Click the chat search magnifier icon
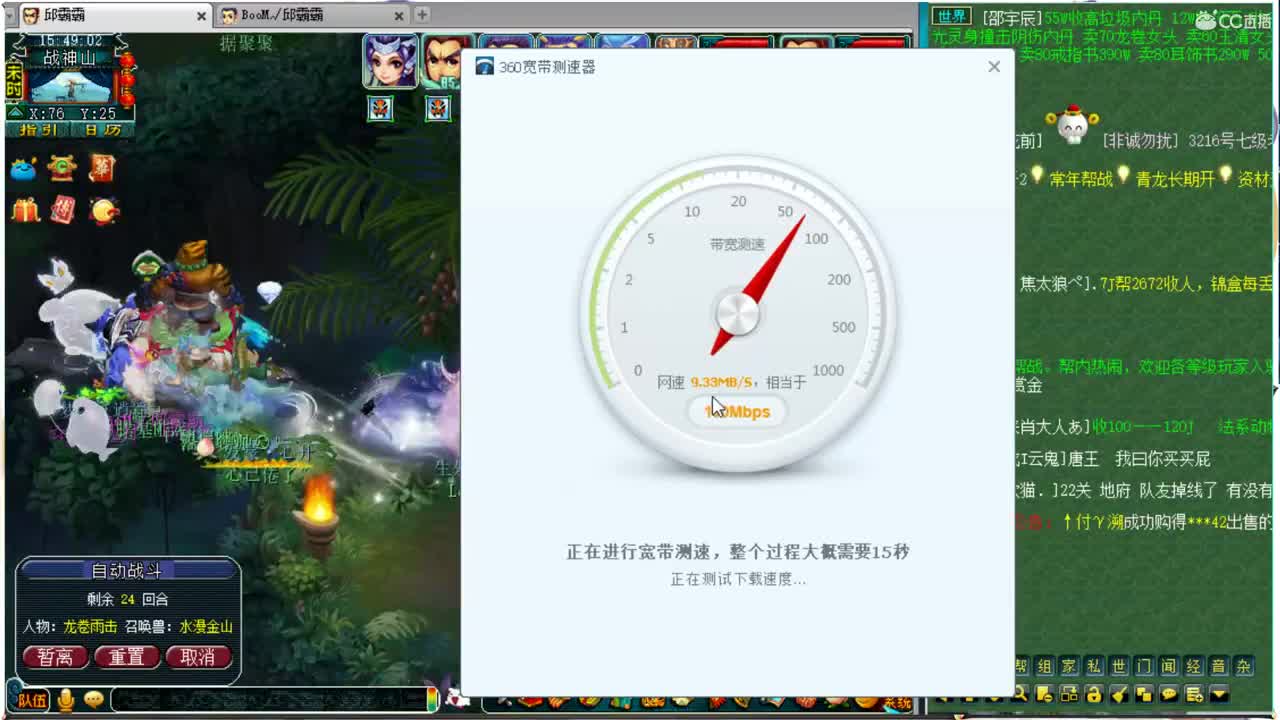Screen dimensions: 1280x720 pyautogui.click(x=1021, y=693)
